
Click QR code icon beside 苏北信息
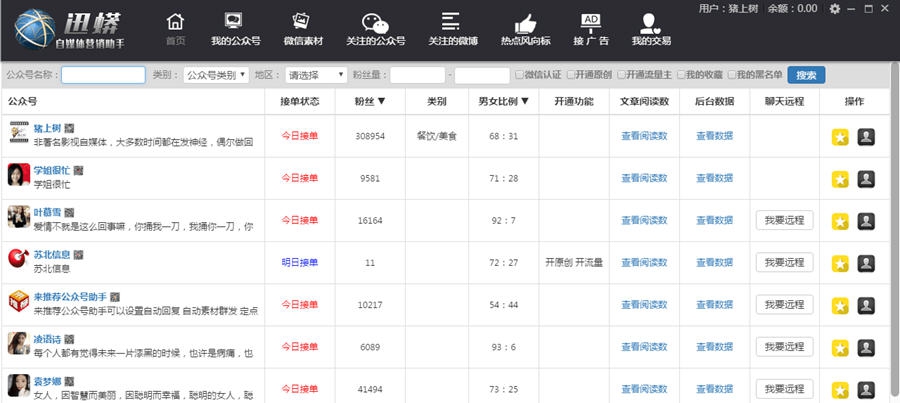79,255
